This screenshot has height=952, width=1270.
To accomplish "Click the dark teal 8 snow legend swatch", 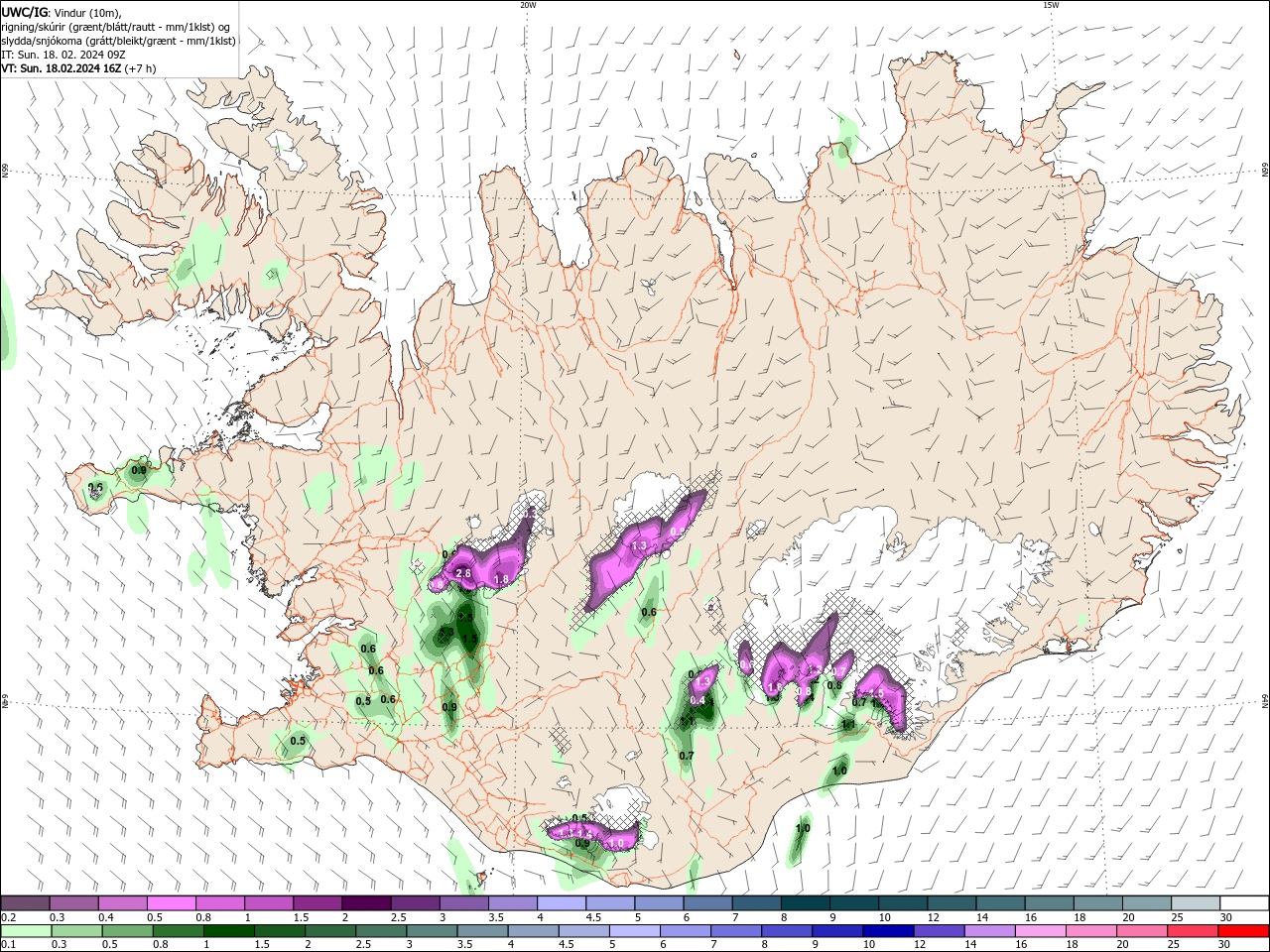I will tap(804, 903).
